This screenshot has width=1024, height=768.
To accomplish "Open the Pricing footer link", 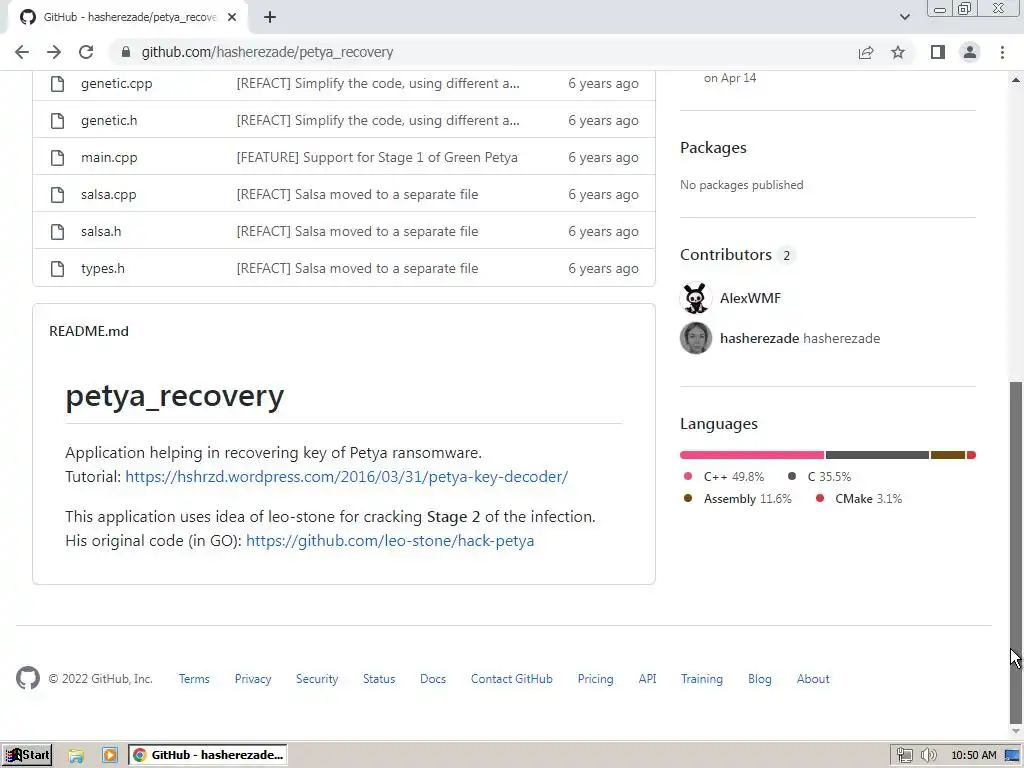I will pos(596,679).
